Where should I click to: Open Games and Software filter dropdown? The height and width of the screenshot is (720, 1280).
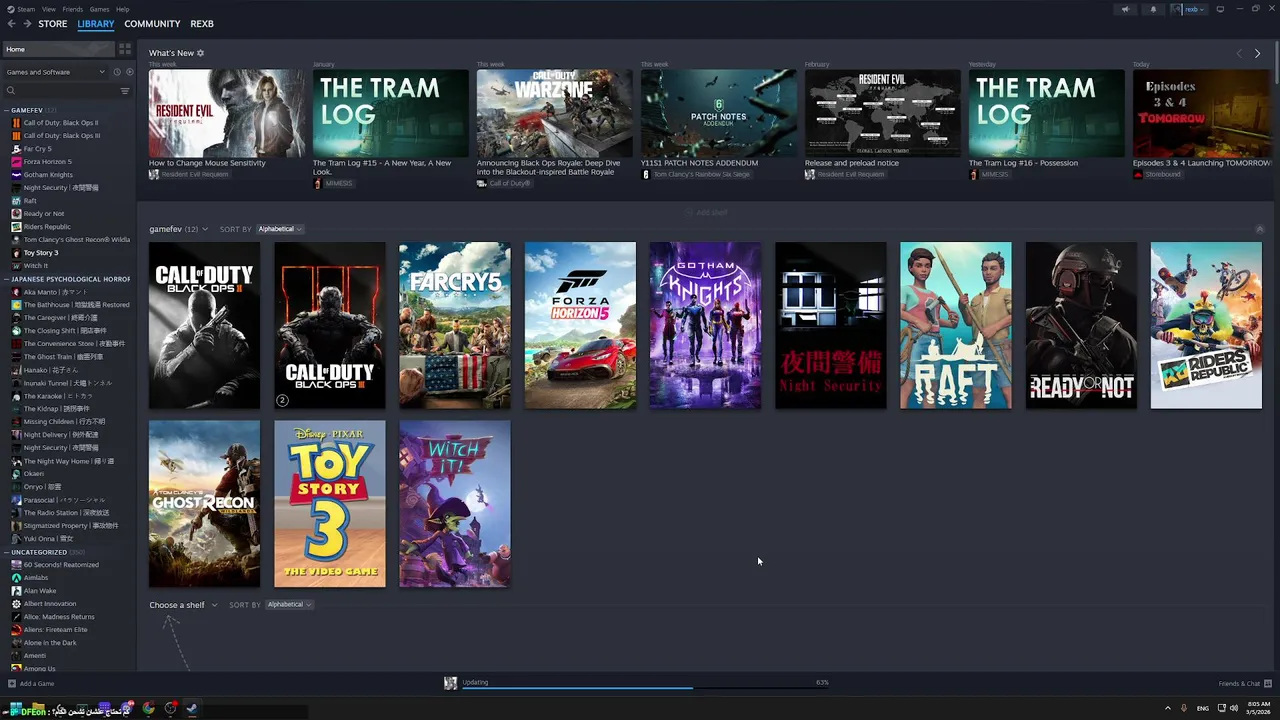coord(55,72)
